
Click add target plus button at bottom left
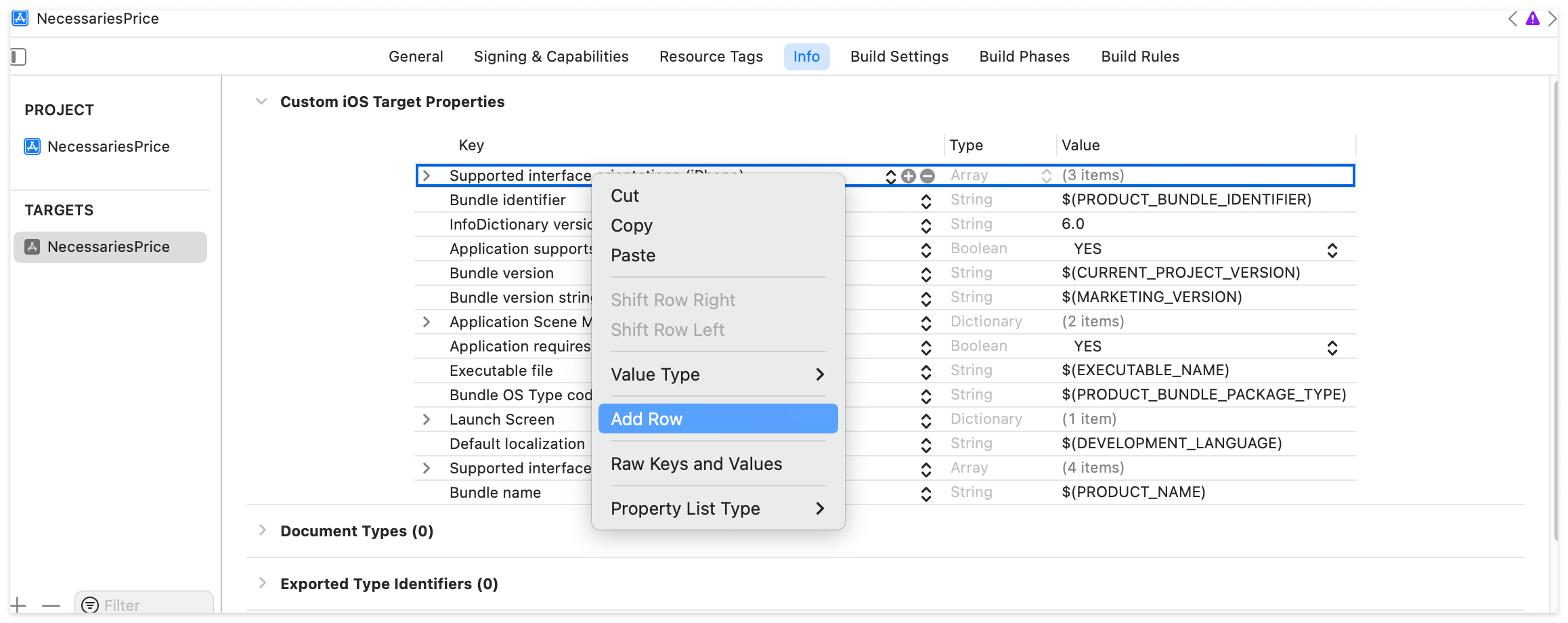point(18,605)
